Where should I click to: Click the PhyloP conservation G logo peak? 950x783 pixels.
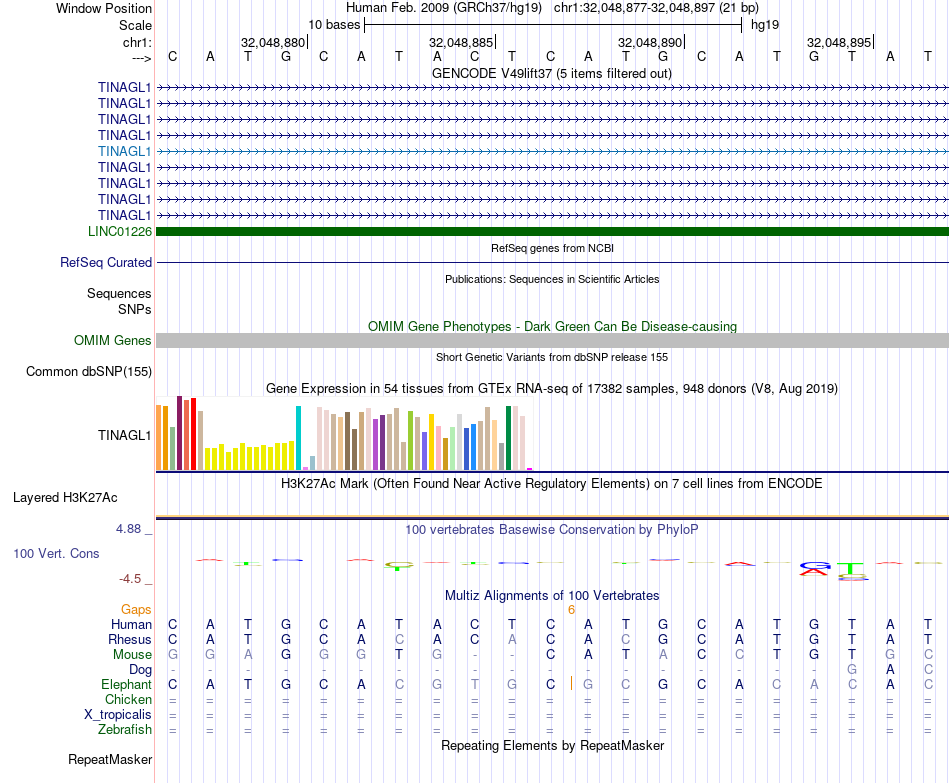point(815,566)
